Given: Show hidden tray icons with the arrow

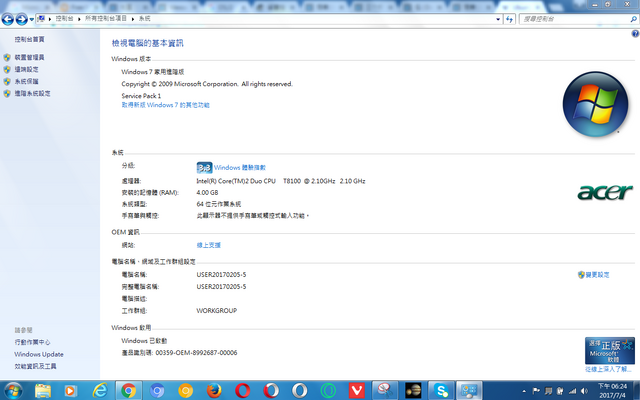Looking at the screenshot, I should click(524, 391).
